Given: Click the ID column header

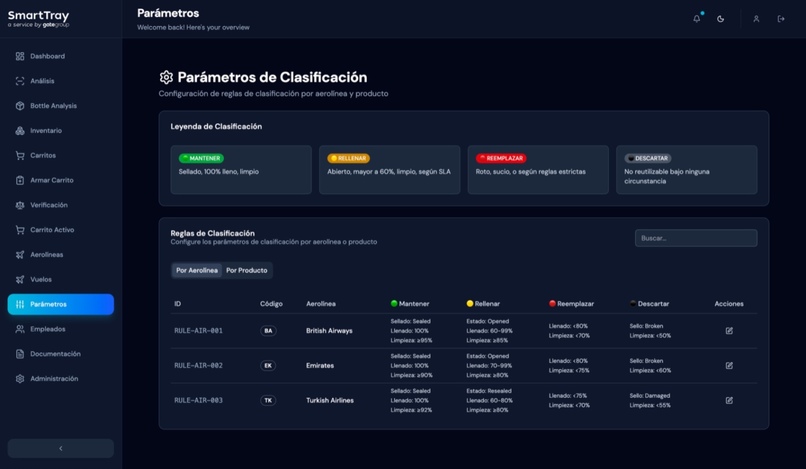Looking at the screenshot, I should click(x=177, y=304).
